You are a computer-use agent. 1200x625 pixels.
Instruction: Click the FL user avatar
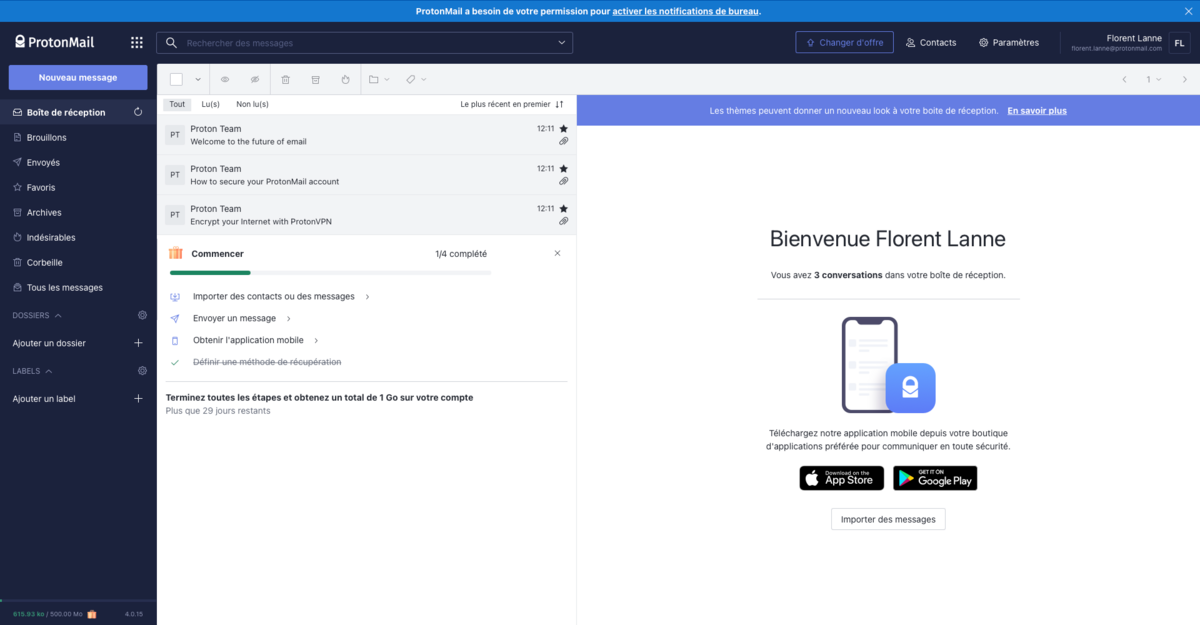[1179, 43]
